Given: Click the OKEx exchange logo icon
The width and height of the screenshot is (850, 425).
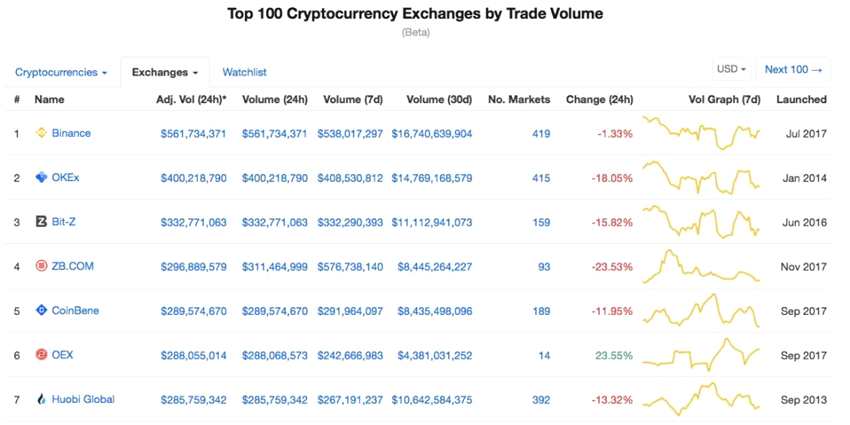Looking at the screenshot, I should 42,178.
